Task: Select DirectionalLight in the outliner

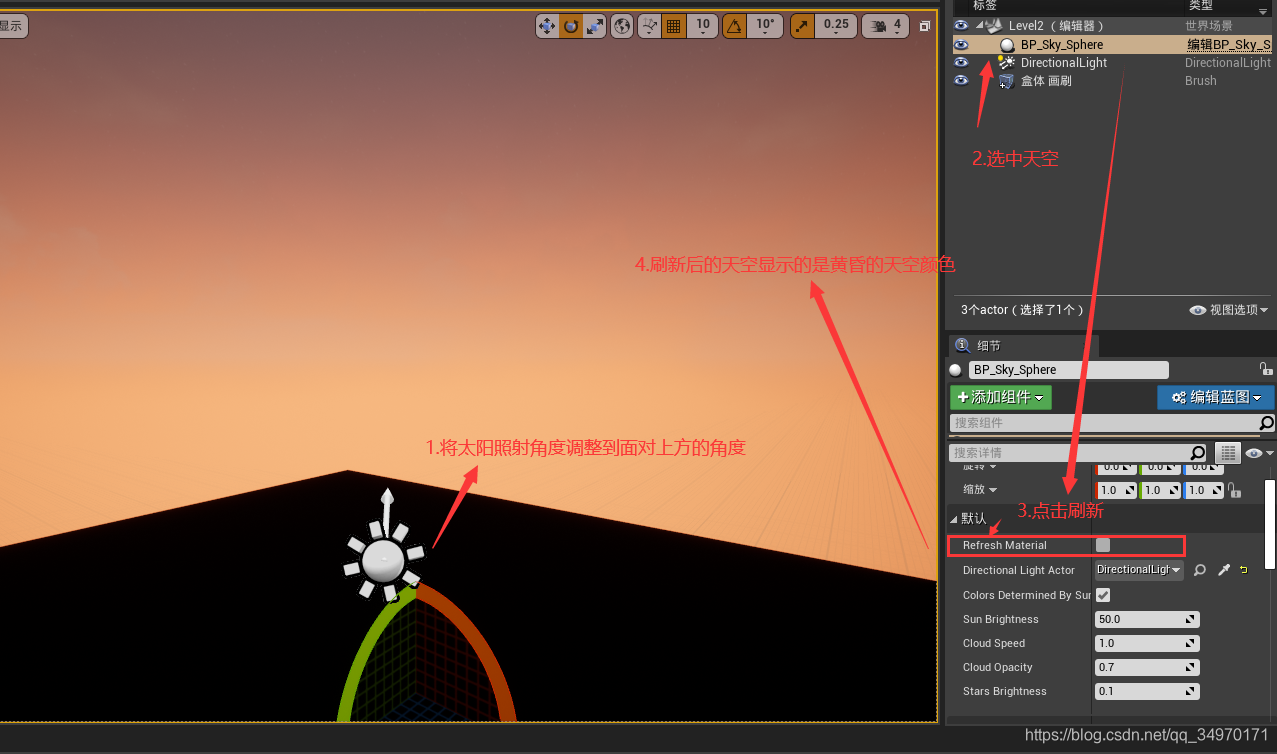Action: [1064, 63]
